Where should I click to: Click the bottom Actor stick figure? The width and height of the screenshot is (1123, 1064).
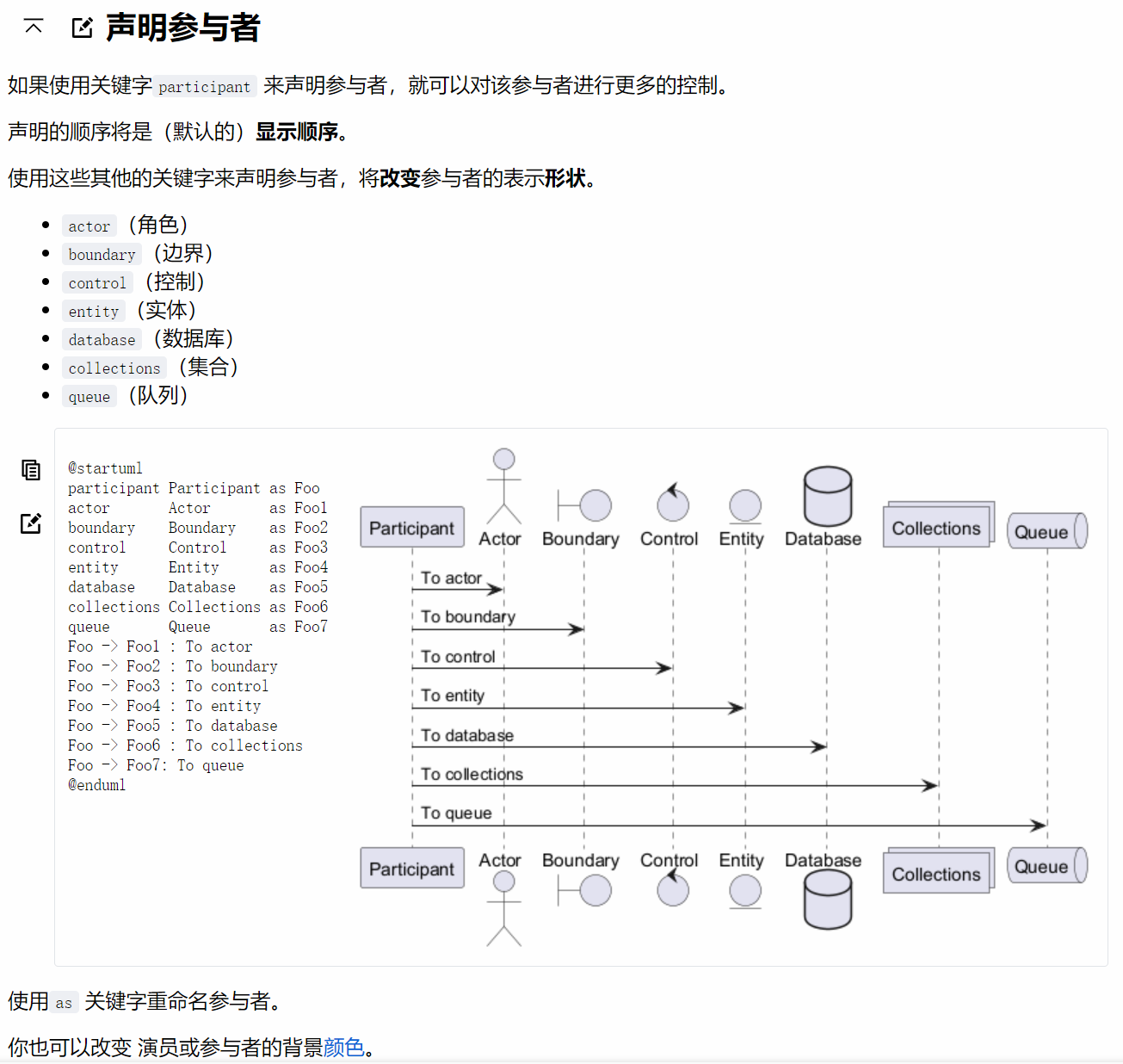coord(504,908)
